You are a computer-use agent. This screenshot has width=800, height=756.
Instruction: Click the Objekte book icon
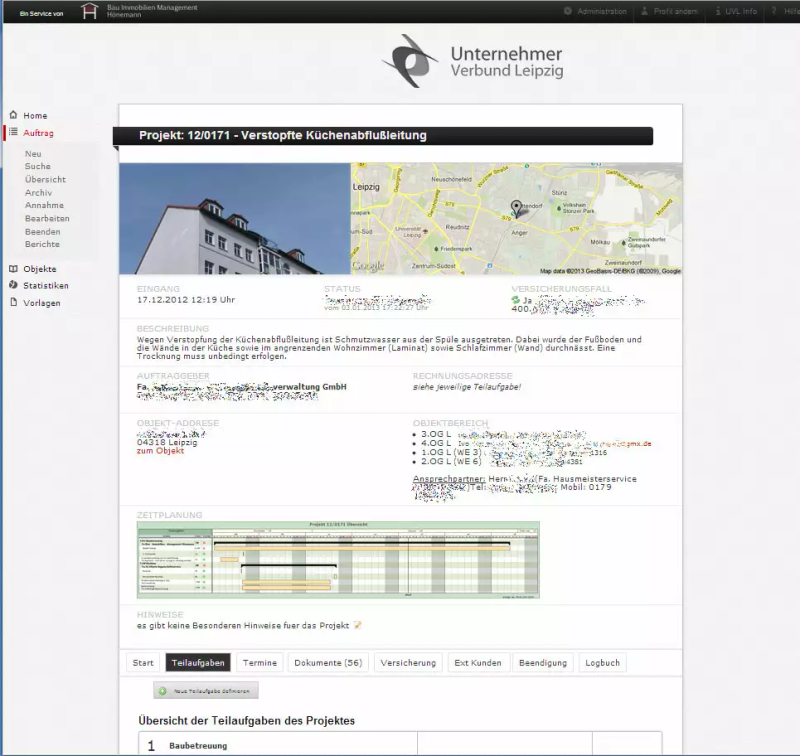pyautogui.click(x=13, y=269)
